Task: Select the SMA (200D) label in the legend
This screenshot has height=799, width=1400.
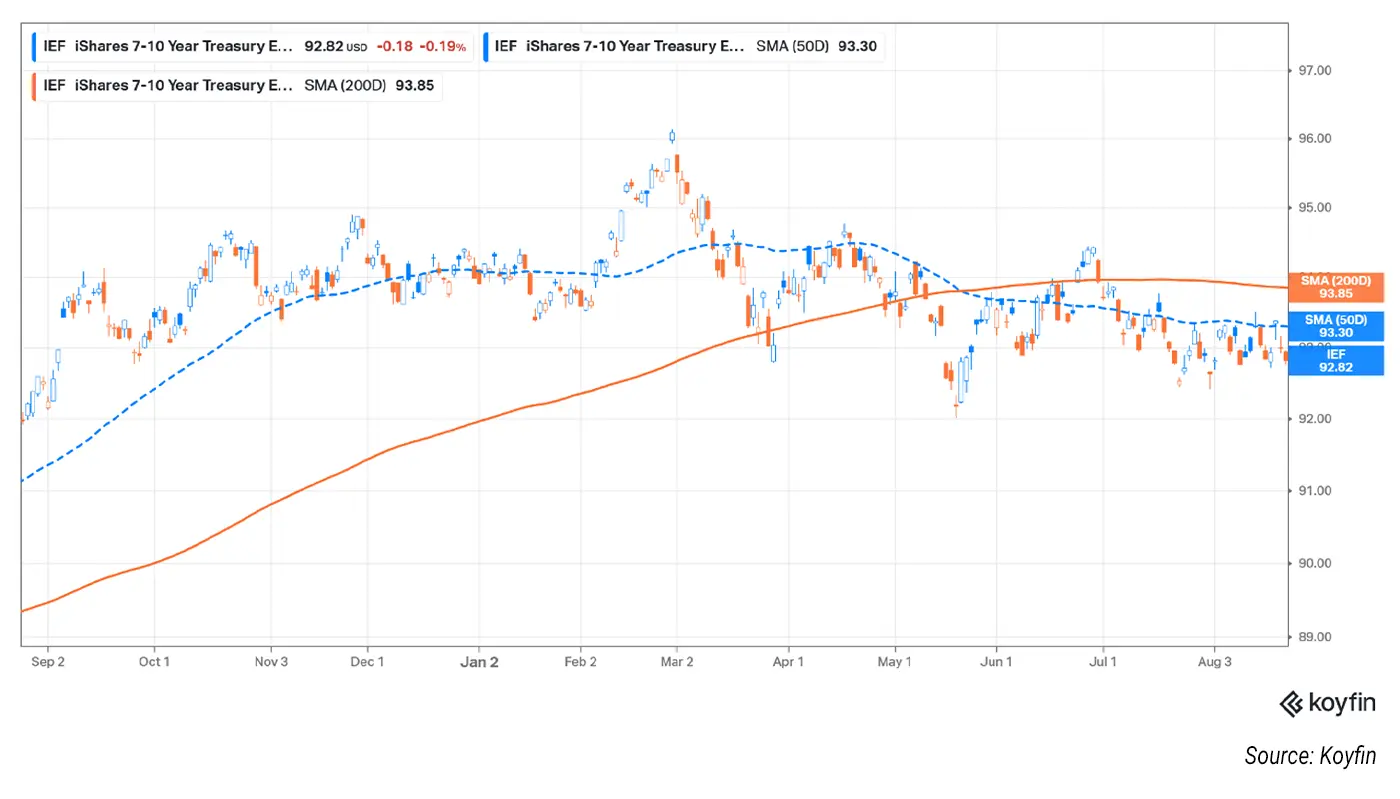Action: (346, 86)
